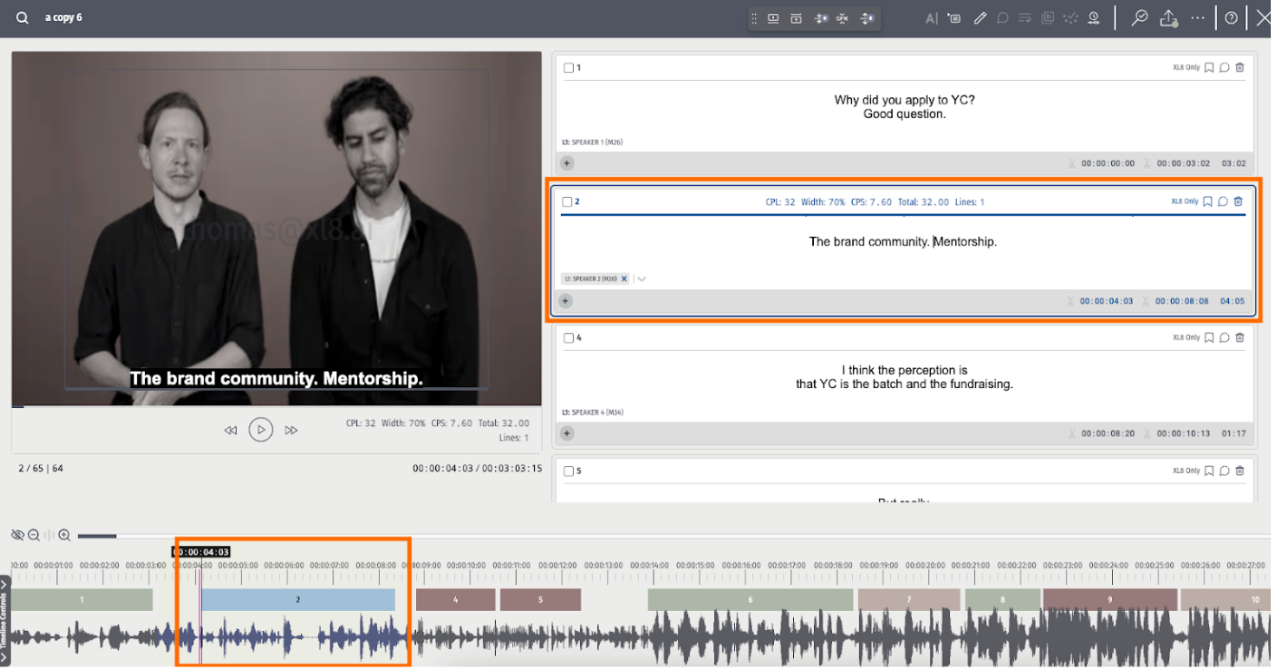The width and height of the screenshot is (1271, 668).
Task: Expand the speaker dropdown chevron in subtitle 2
Action: click(642, 279)
